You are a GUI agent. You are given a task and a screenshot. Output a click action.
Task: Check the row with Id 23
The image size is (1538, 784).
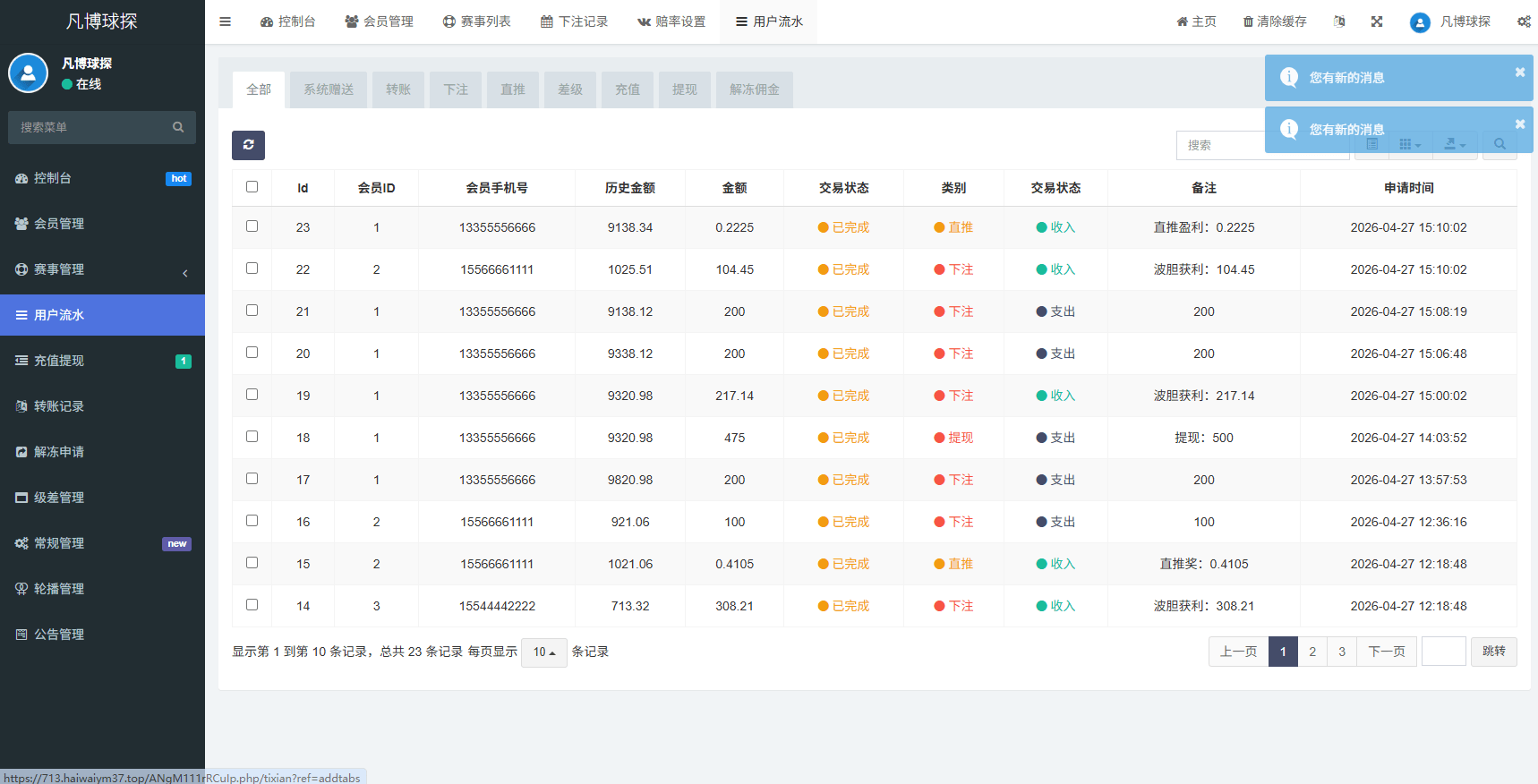(252, 226)
